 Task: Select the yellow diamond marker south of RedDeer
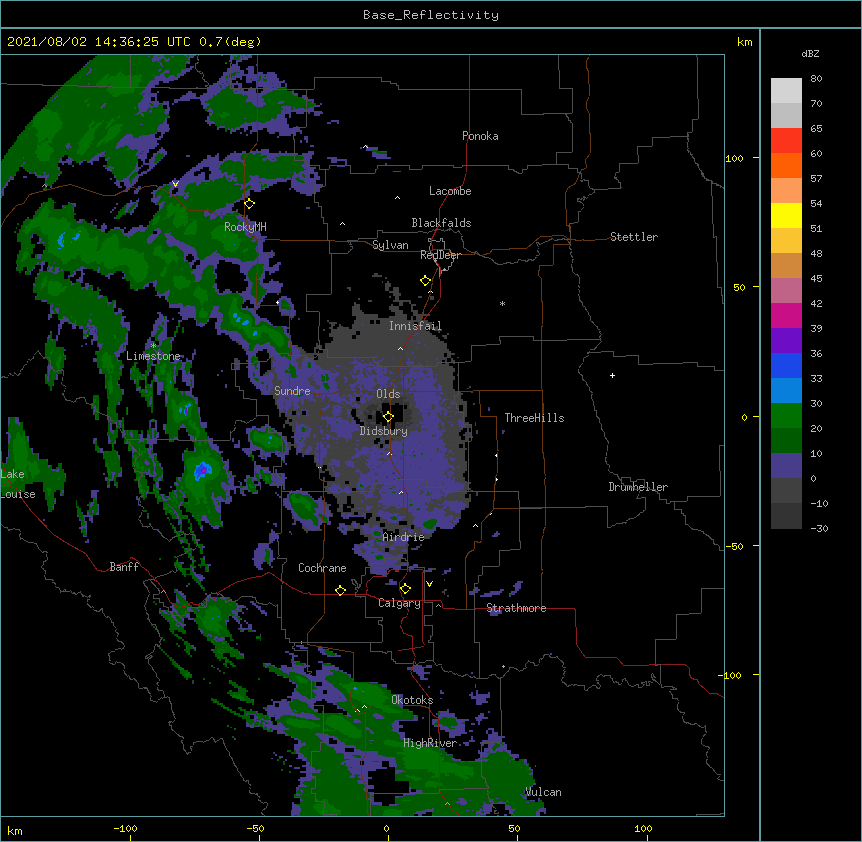click(425, 281)
